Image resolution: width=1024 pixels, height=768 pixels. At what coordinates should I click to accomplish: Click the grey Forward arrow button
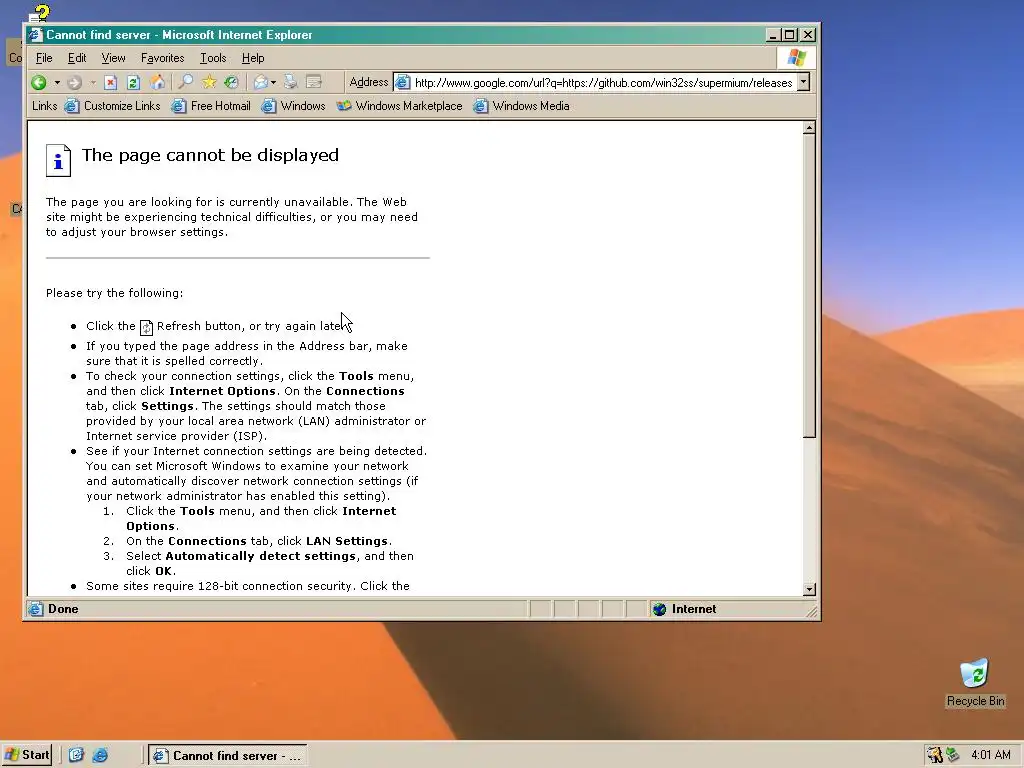point(74,82)
